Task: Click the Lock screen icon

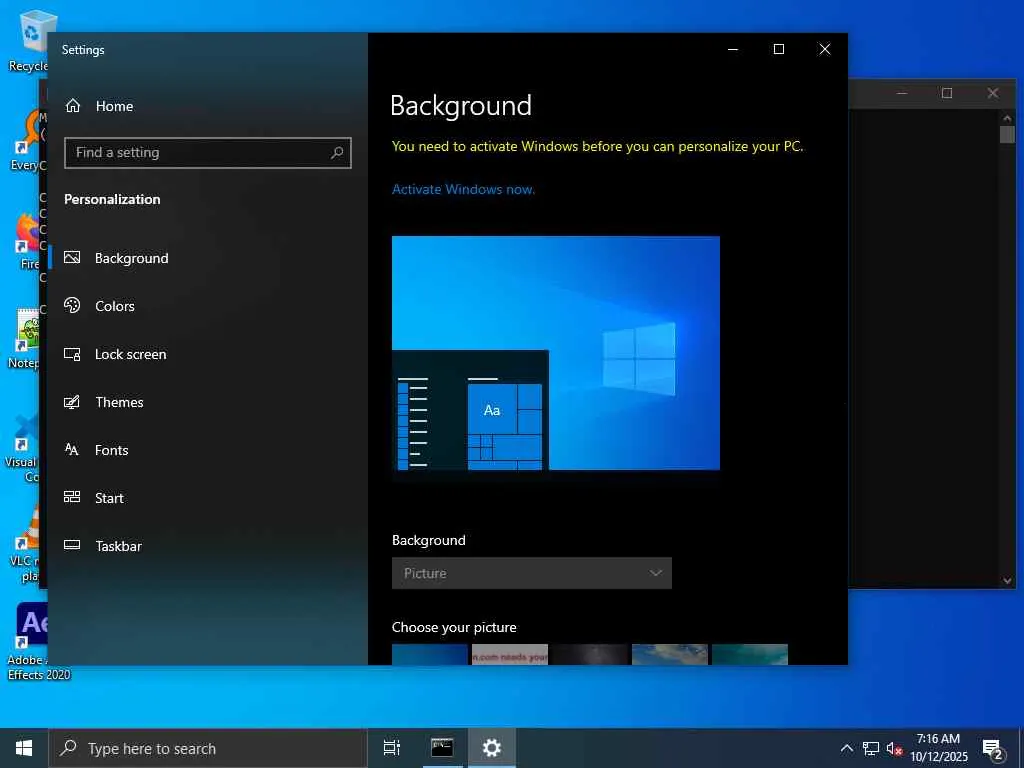Action: pos(72,354)
